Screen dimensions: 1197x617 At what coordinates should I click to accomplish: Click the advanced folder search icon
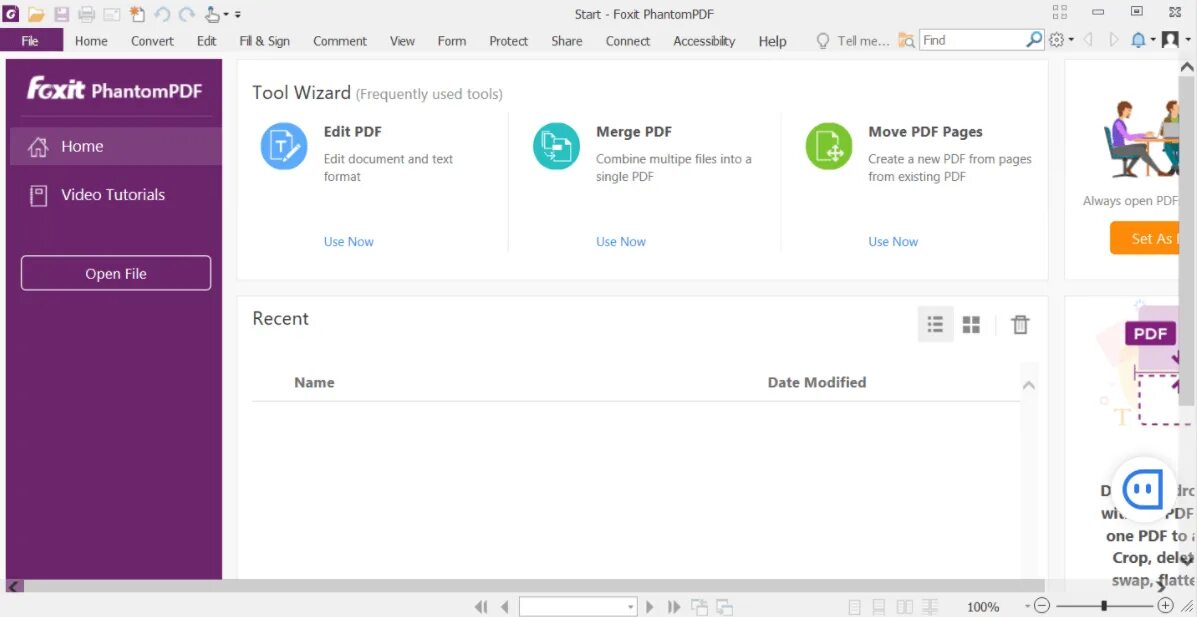(906, 40)
